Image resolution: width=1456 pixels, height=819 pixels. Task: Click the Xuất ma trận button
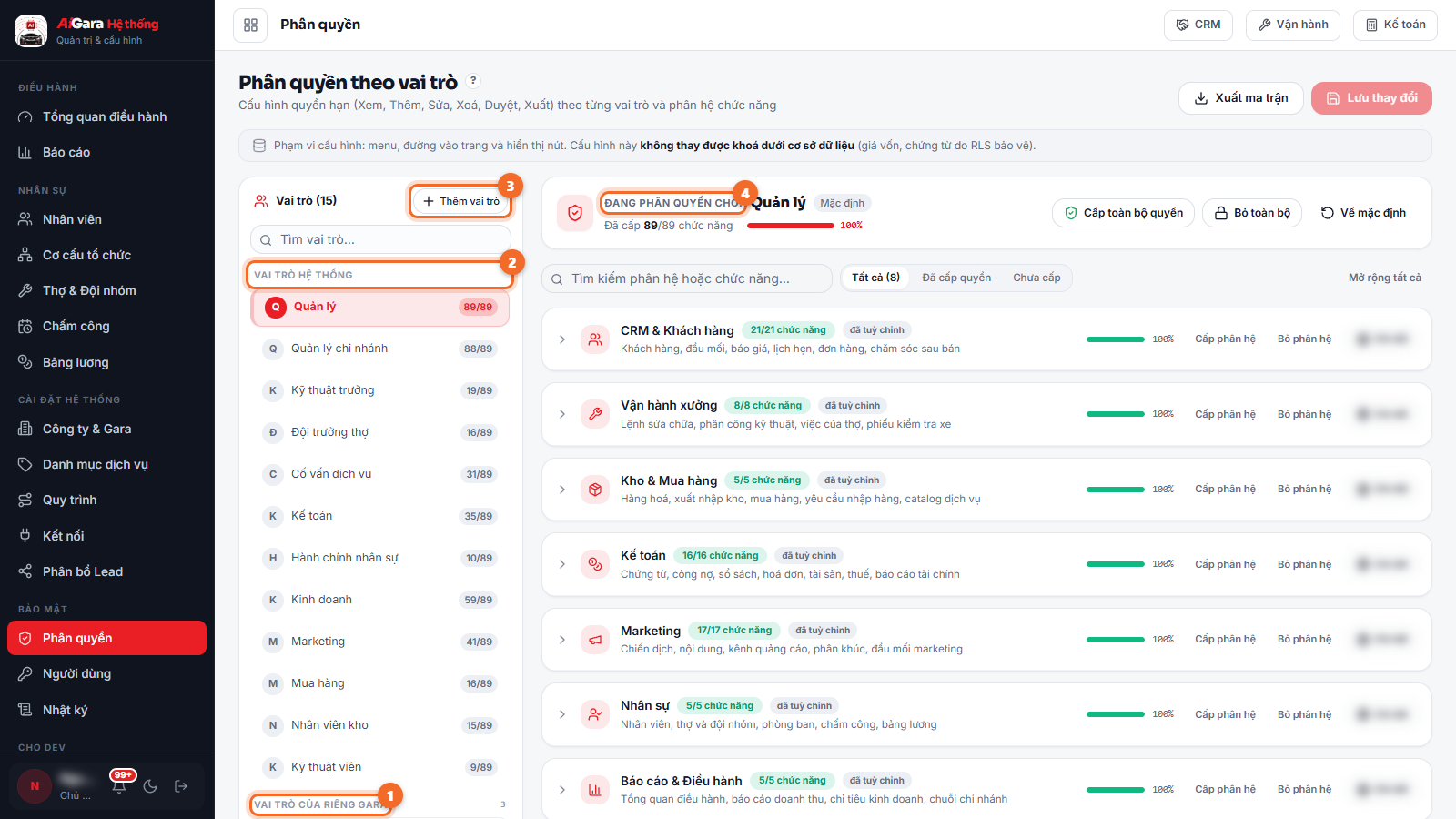coord(1241,98)
